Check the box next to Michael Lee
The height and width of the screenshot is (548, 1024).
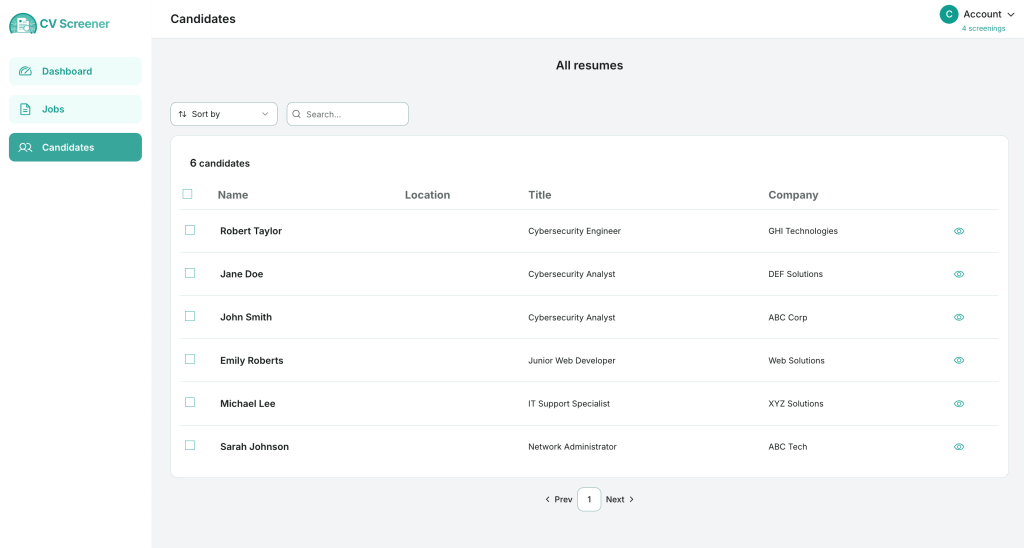(x=190, y=402)
